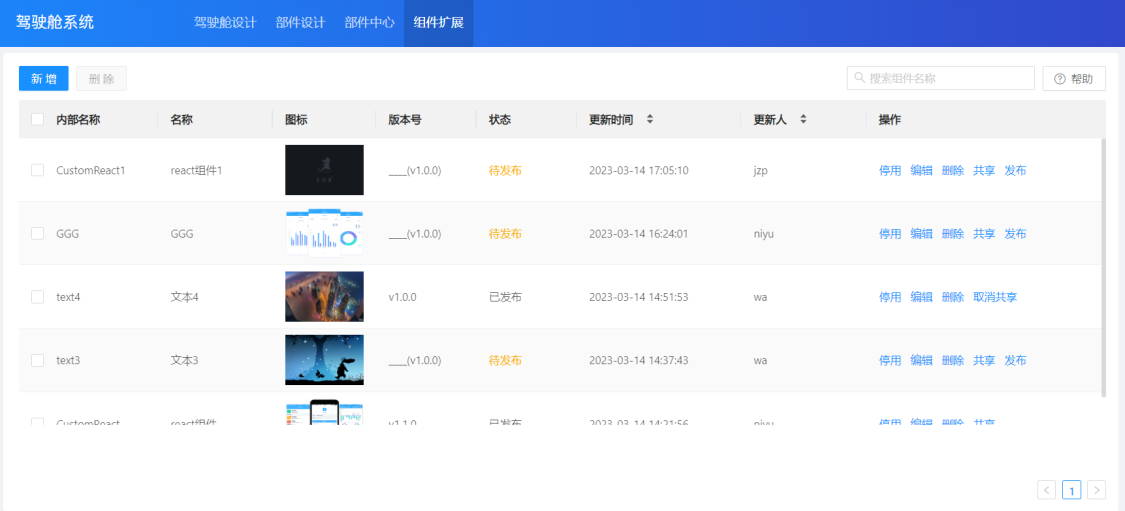Select the text4 row checkbox

pos(37,297)
